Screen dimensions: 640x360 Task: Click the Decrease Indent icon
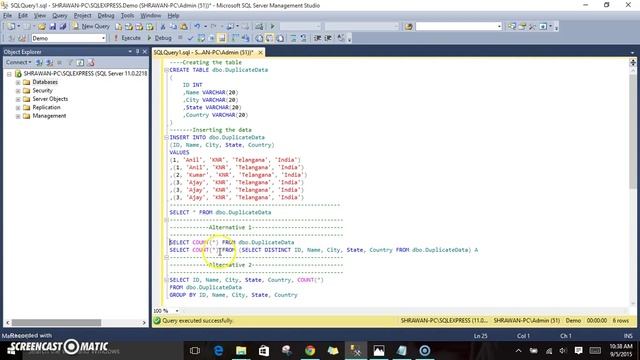point(318,38)
